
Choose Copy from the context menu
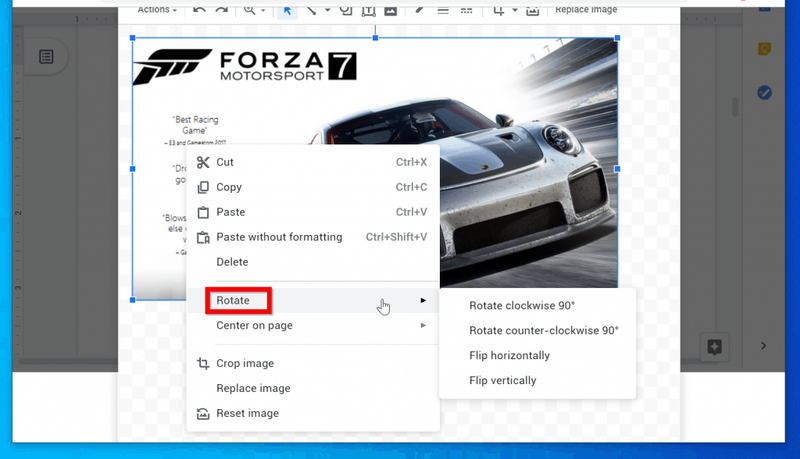pos(313,187)
